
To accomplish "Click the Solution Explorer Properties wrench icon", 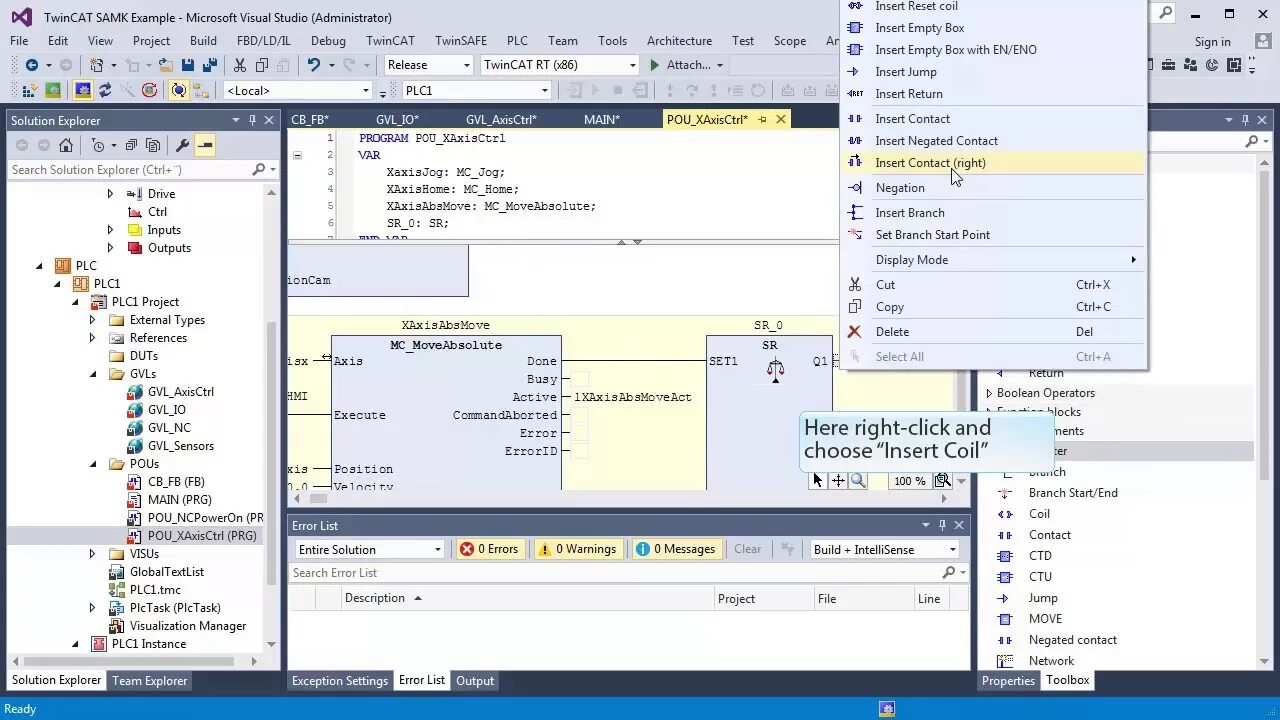I will click(x=182, y=145).
